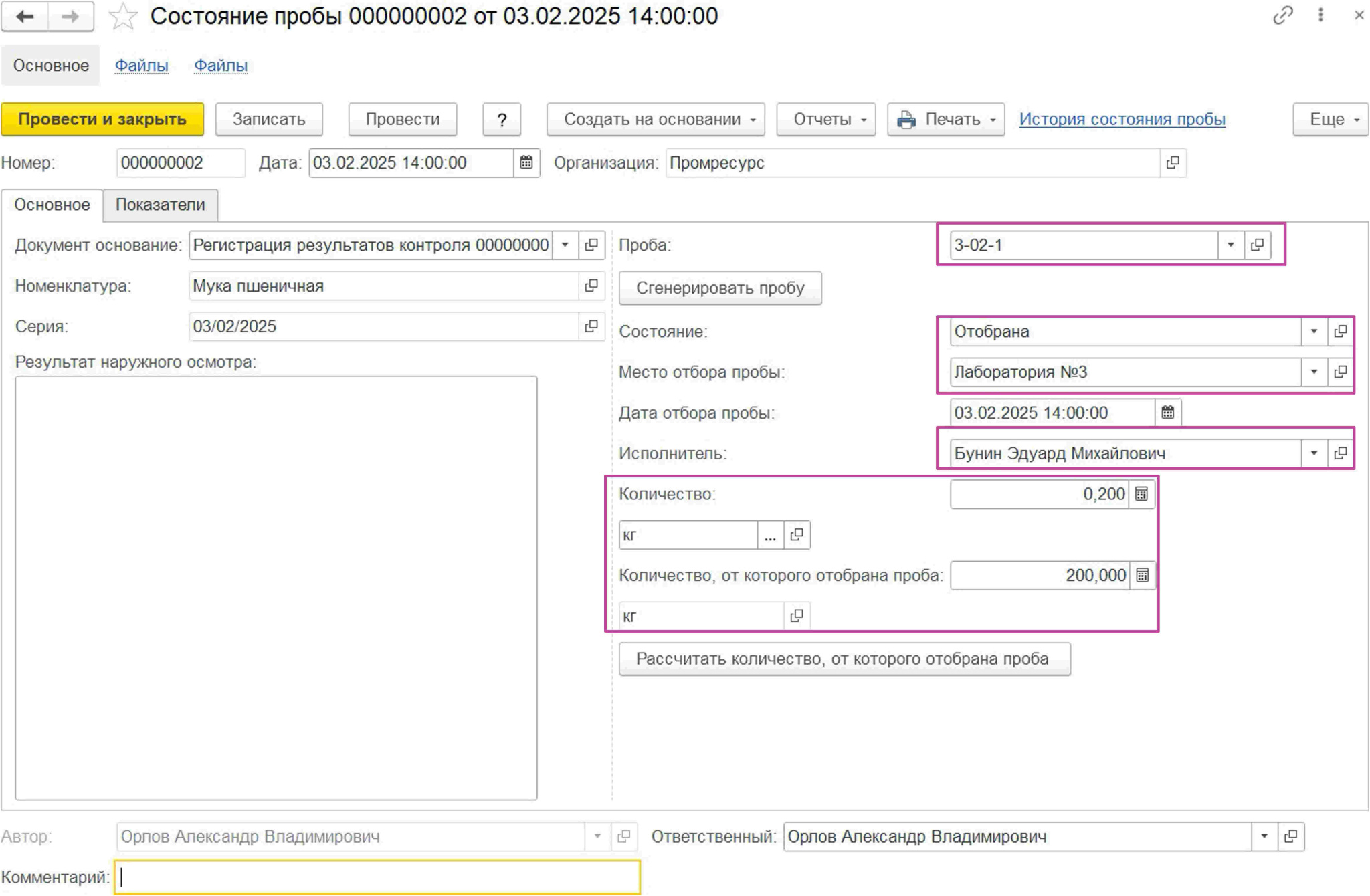Go forward with the right arrow button
The image size is (1370, 896).
coord(70,16)
